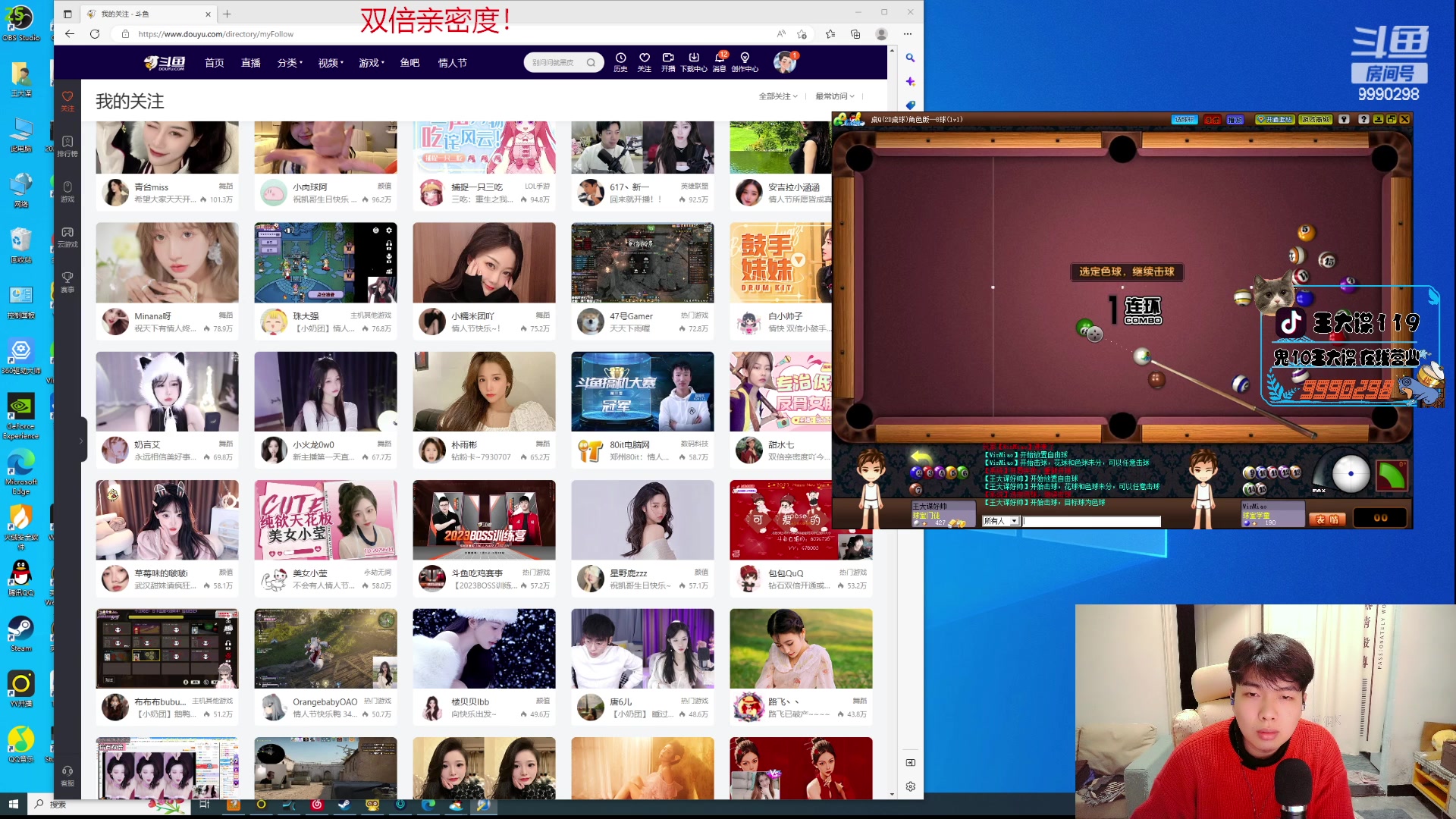This screenshot has height=819, width=1456.
Task: Open the 所有人 chat target dropdown
Action: [x=1000, y=521]
